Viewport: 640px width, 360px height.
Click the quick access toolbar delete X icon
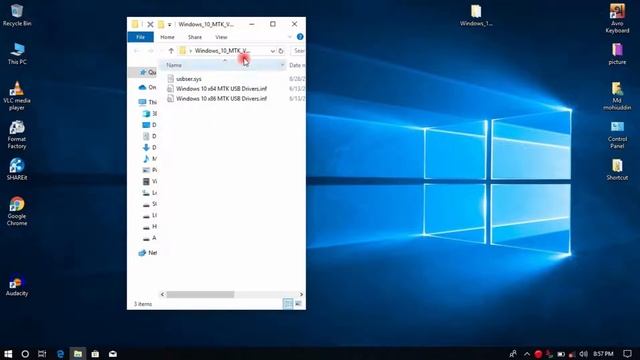coord(150,24)
